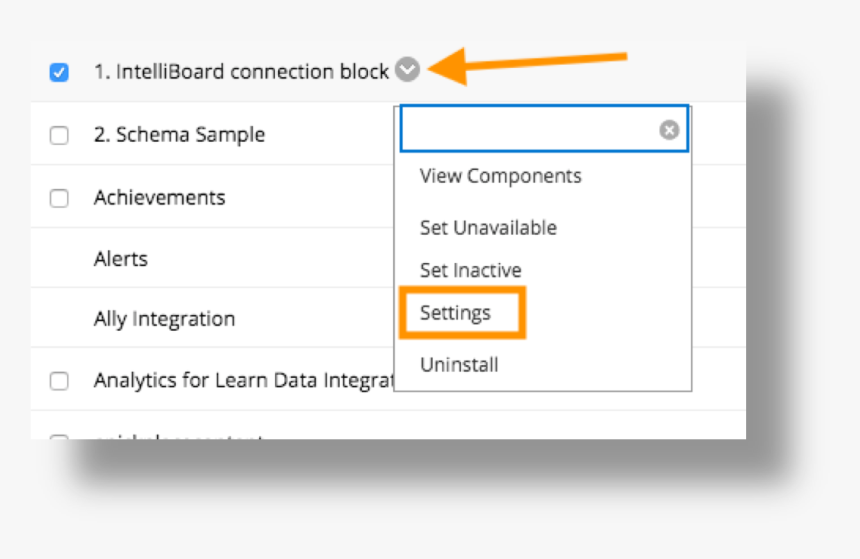
Task: Open the Ally Integration entry
Action: pyautogui.click(x=165, y=319)
